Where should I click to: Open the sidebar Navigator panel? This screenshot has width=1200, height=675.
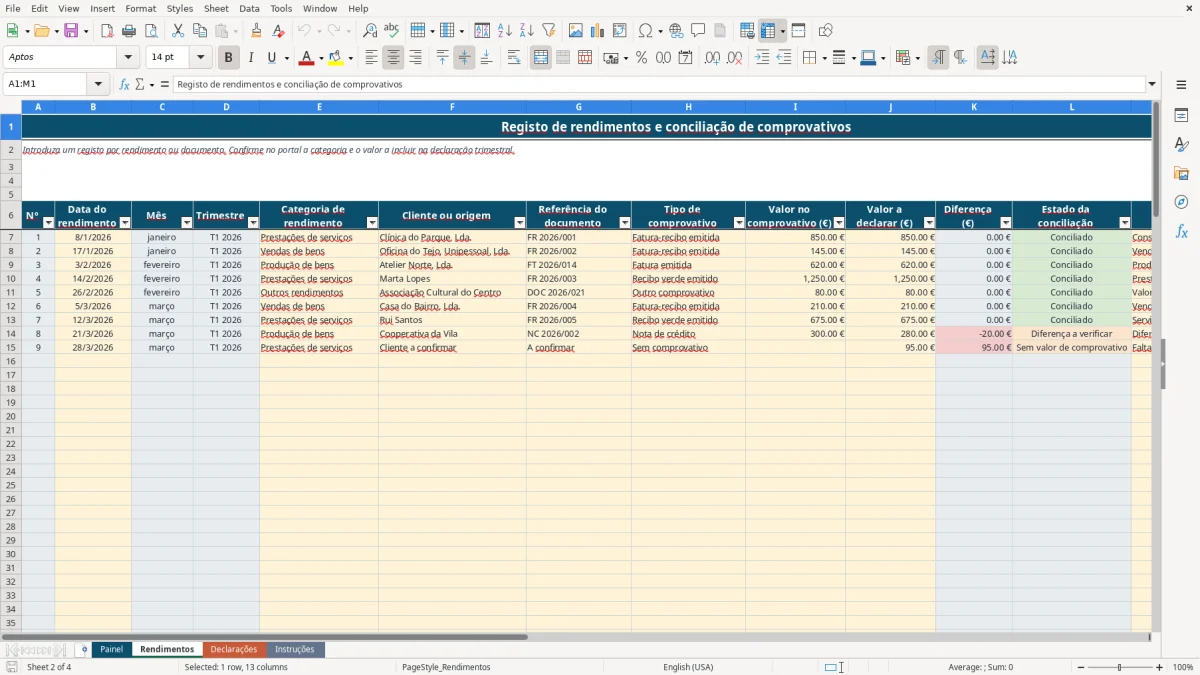click(1181, 203)
